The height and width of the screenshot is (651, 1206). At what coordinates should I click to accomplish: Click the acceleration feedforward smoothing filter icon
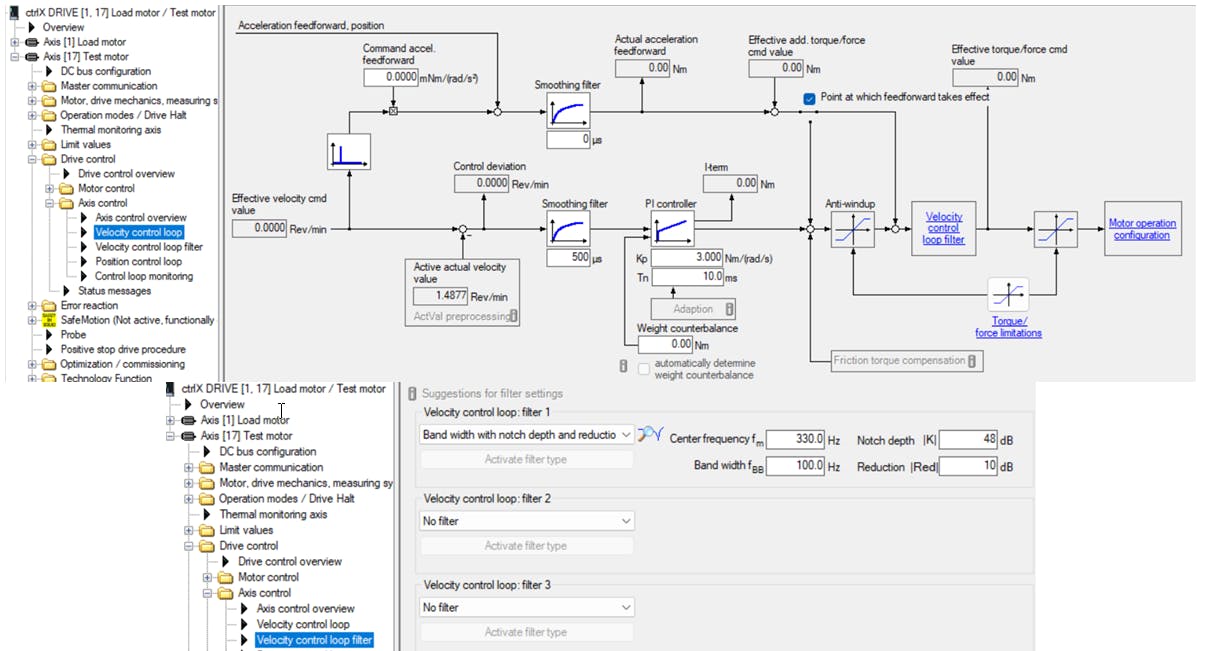[567, 111]
